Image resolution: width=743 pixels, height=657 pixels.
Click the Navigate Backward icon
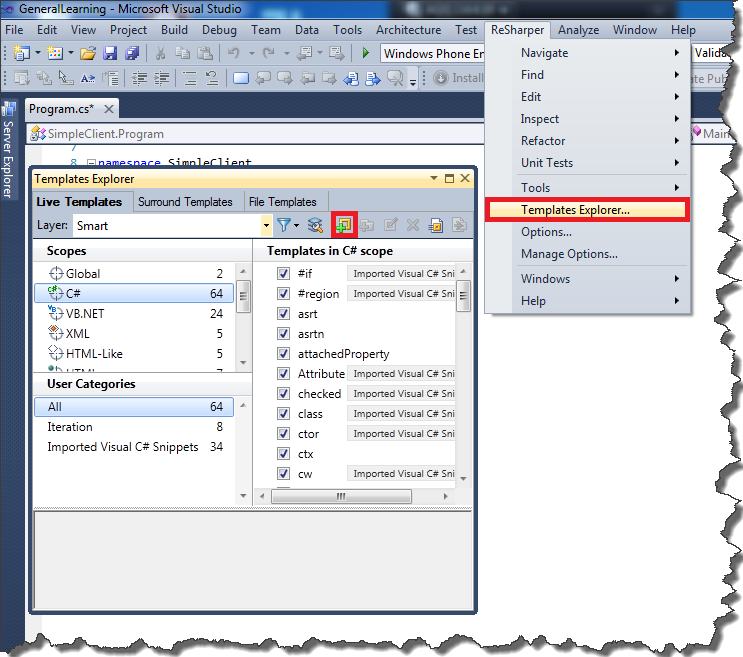tap(304, 53)
